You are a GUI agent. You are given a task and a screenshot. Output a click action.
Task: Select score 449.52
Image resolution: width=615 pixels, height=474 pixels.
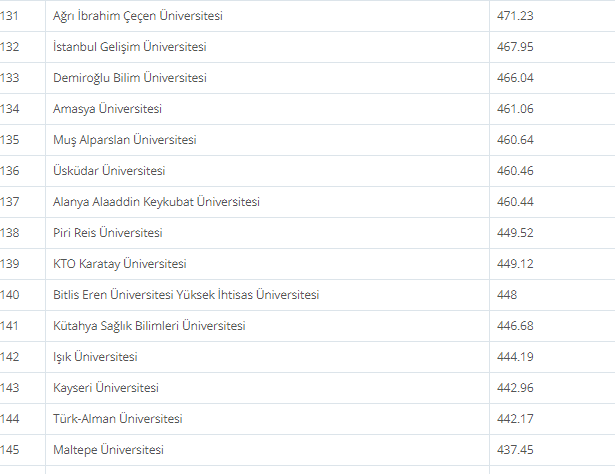point(515,232)
